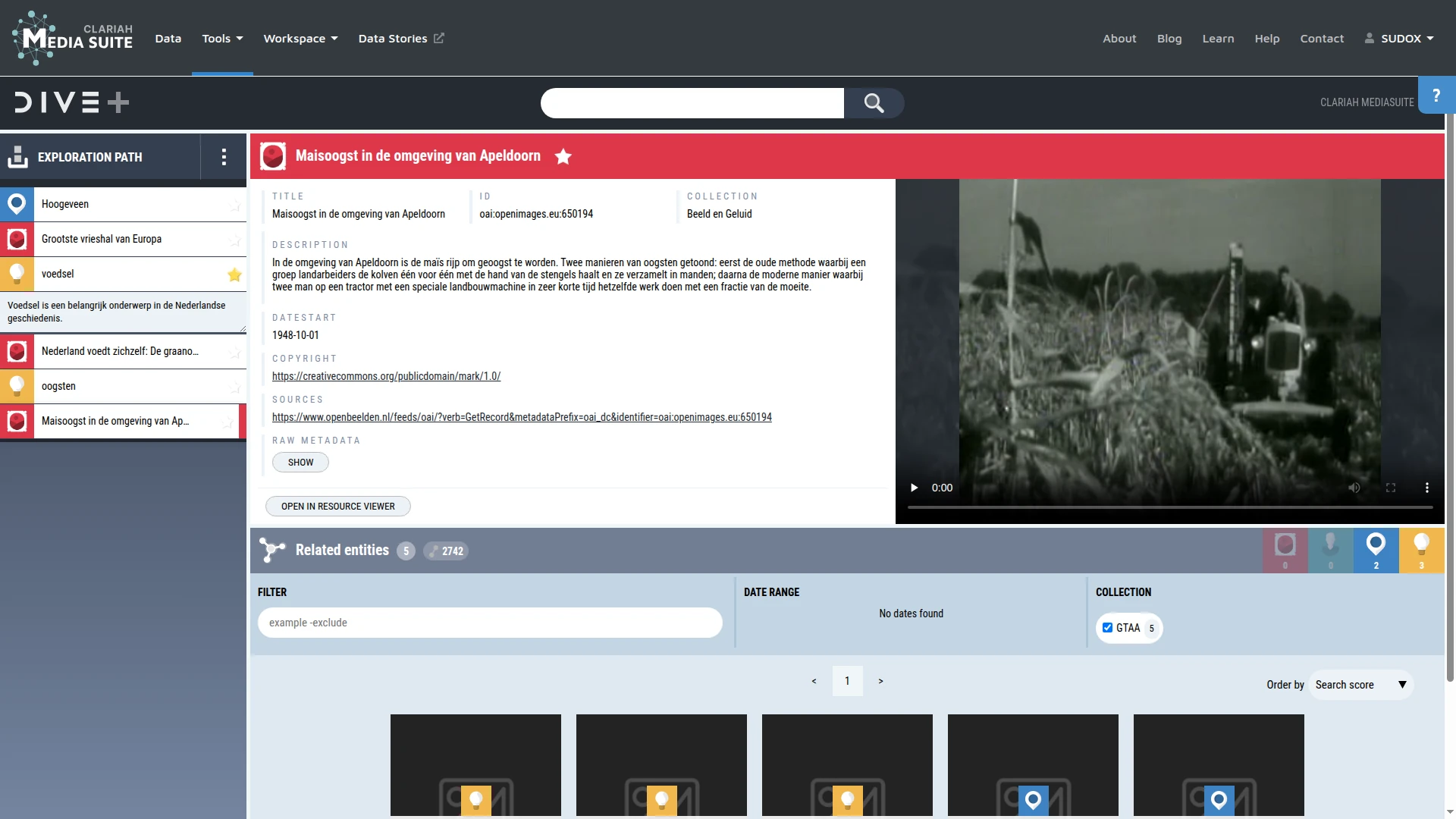This screenshot has width=1456, height=819.
Task: Mute the video with the volume icon
Action: (1354, 488)
